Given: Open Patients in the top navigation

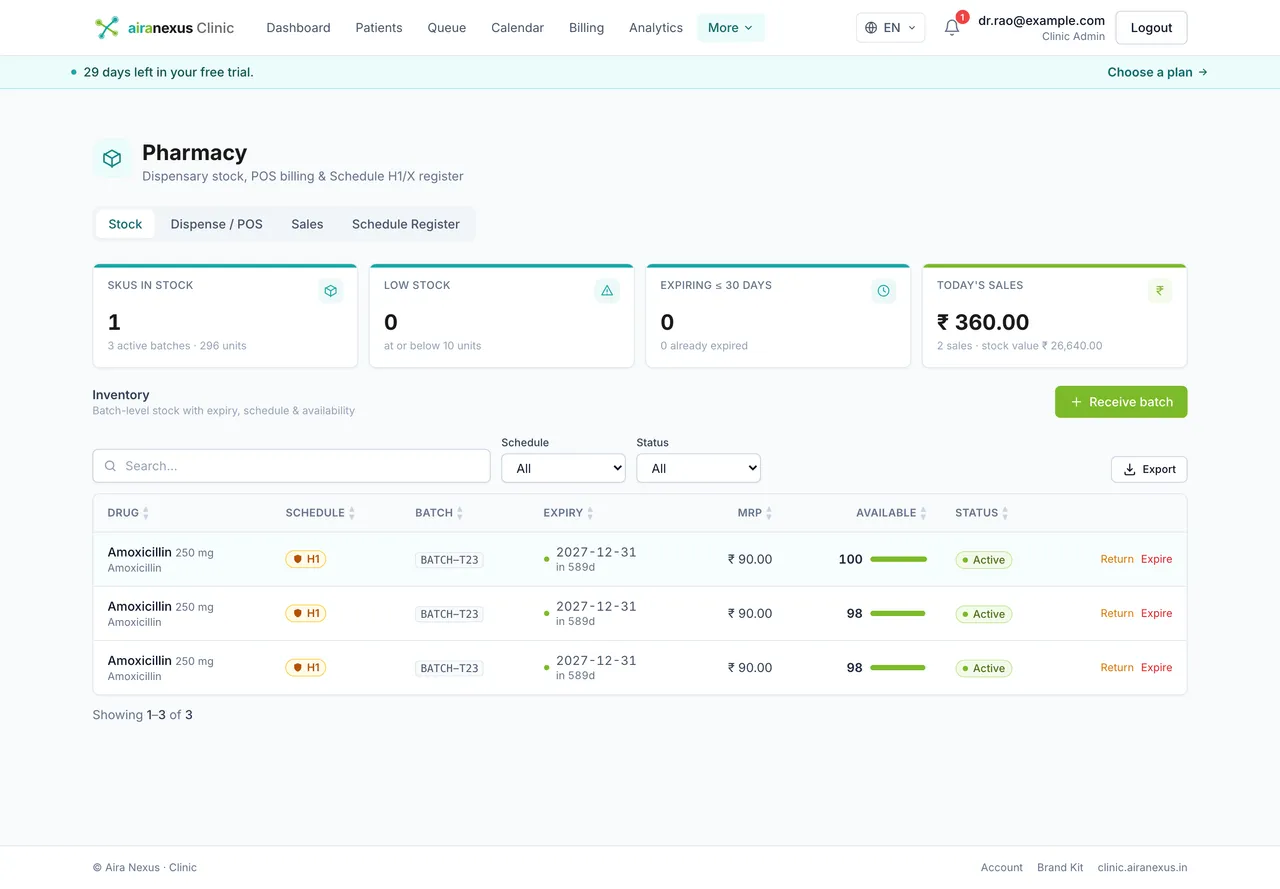Looking at the screenshot, I should click(379, 28).
